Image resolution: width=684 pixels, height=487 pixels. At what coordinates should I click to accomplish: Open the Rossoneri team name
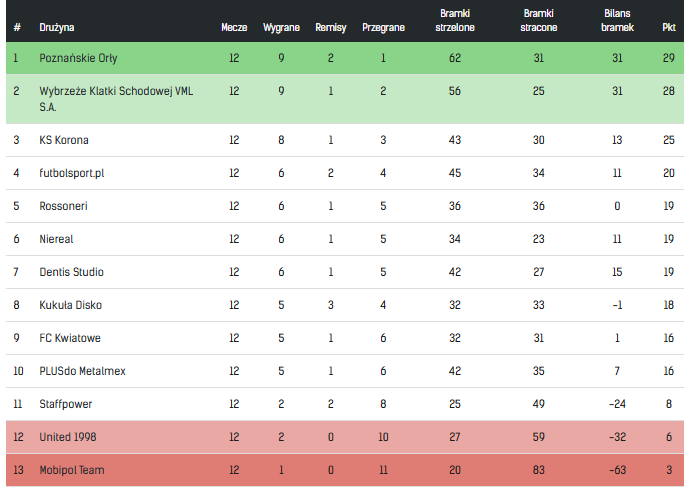tap(63, 206)
